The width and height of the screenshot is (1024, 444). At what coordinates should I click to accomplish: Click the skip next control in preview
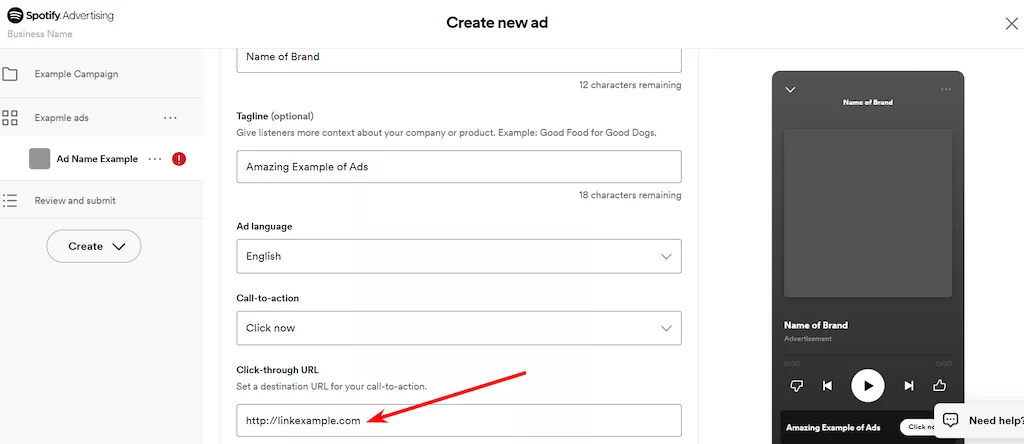pyautogui.click(x=908, y=386)
